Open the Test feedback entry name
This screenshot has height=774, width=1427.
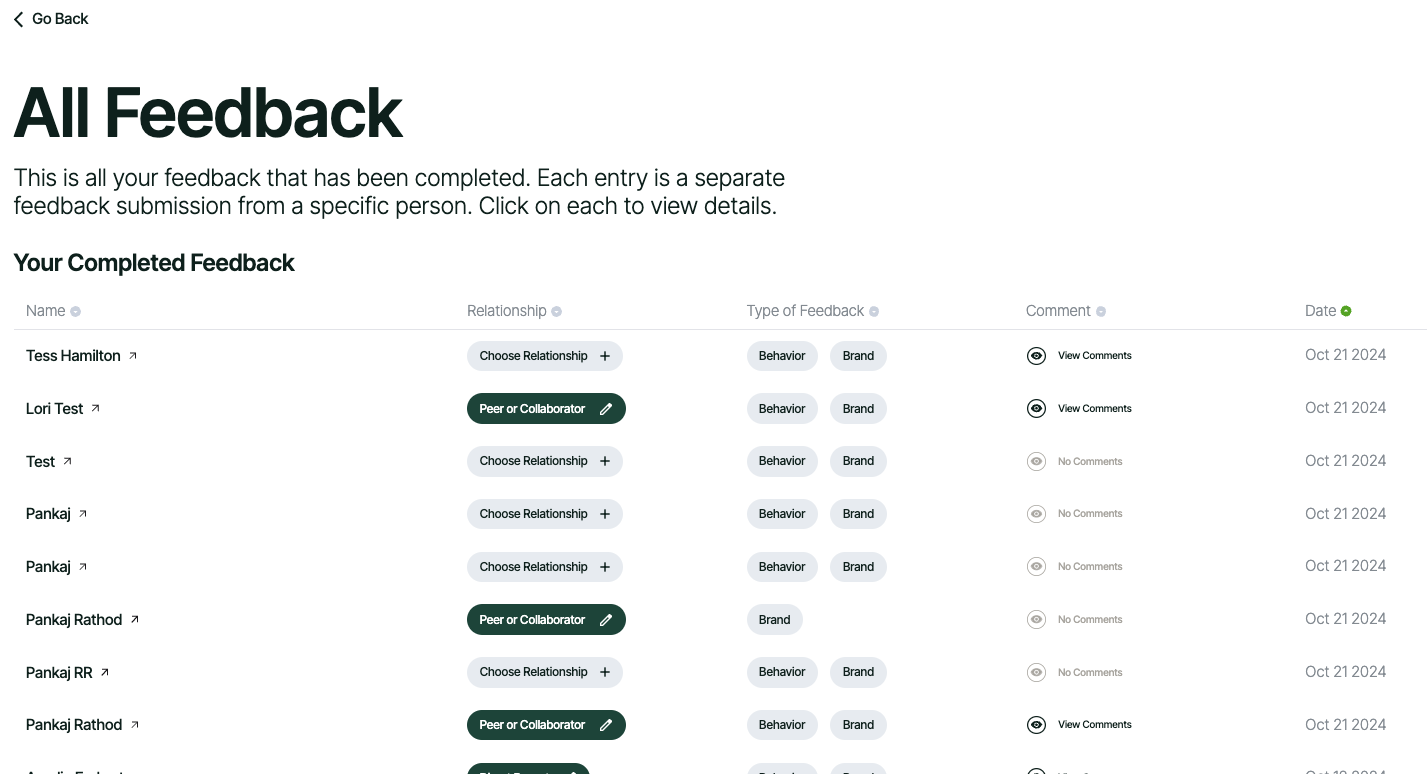41,461
